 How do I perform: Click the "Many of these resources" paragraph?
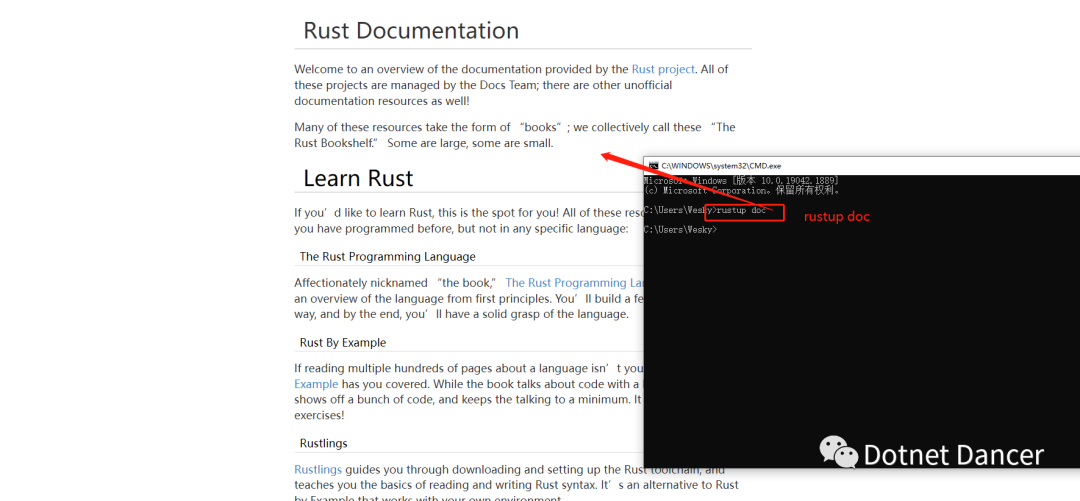coord(515,135)
